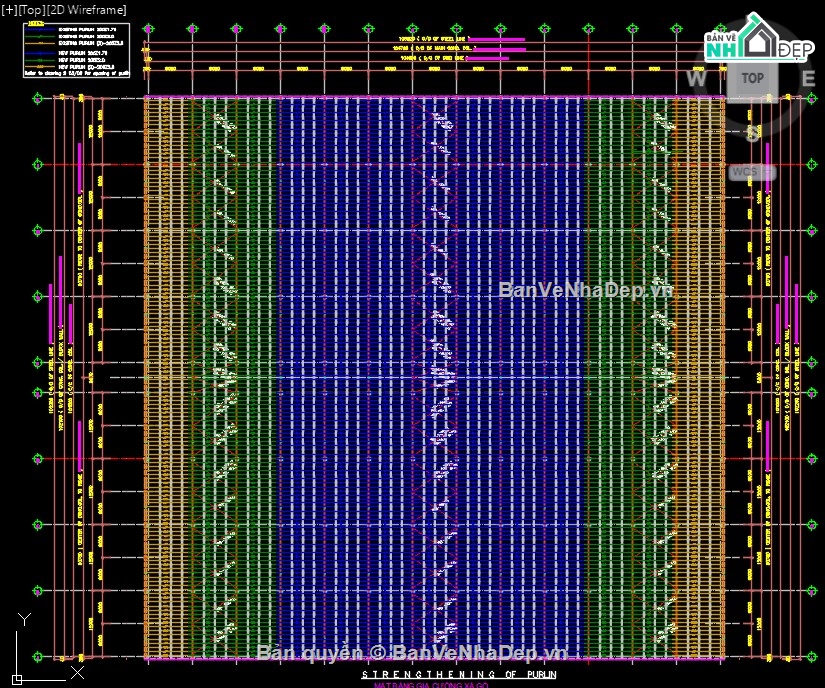Click the S compass direction on ViewCube
The image size is (825, 688).
click(x=753, y=133)
